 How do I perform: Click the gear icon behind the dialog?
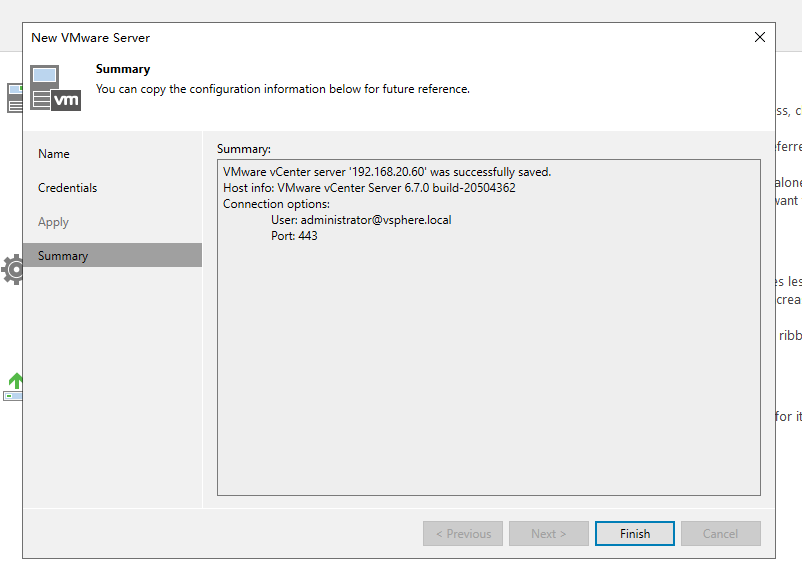(12, 269)
